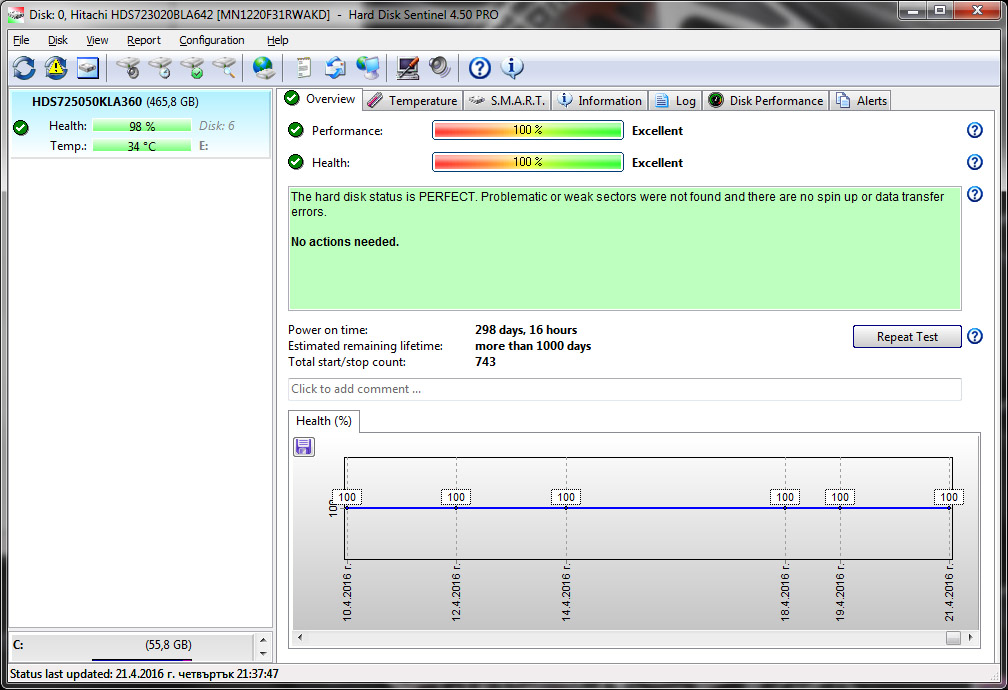Open the Help menu
The width and height of the screenshot is (1008, 690).
278,40
